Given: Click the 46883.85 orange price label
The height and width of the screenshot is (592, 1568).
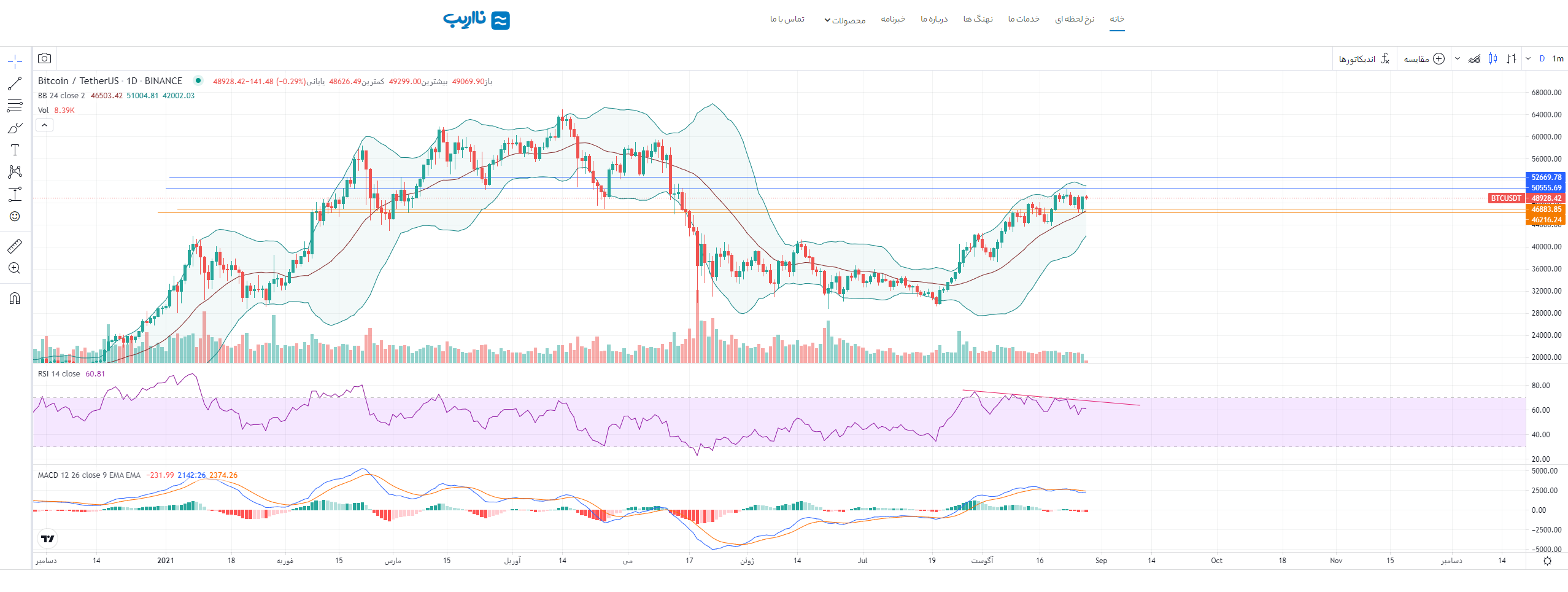Looking at the screenshot, I should click(x=1545, y=209).
